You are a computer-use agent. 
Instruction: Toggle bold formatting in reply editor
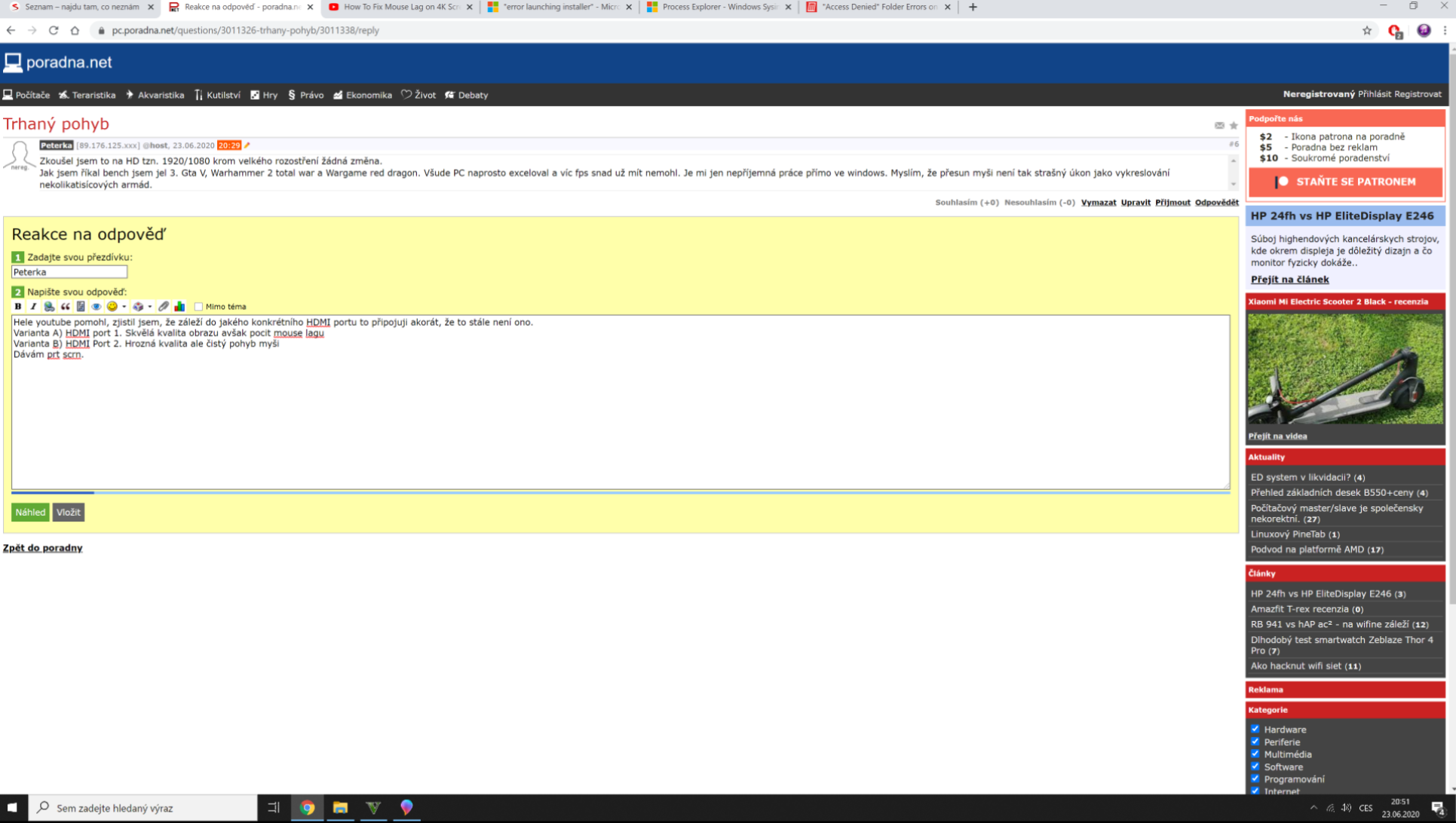18,307
